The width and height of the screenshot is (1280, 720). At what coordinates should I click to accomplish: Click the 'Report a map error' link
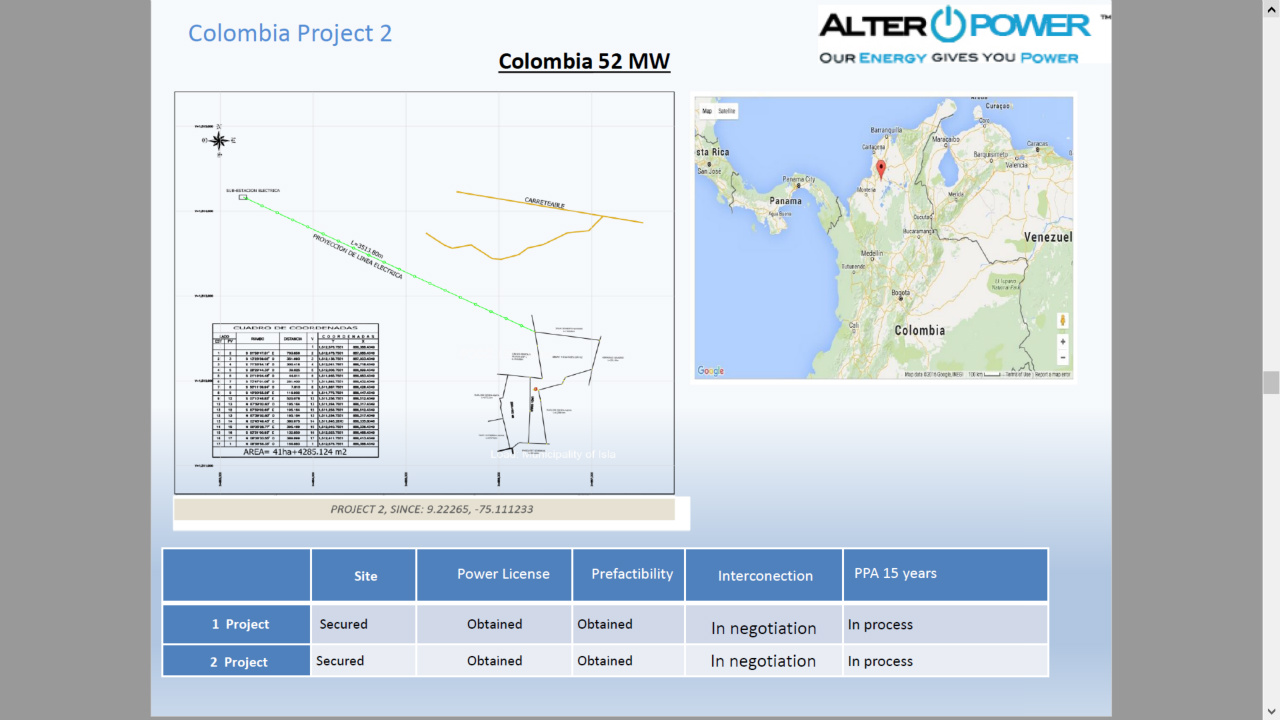point(1052,374)
